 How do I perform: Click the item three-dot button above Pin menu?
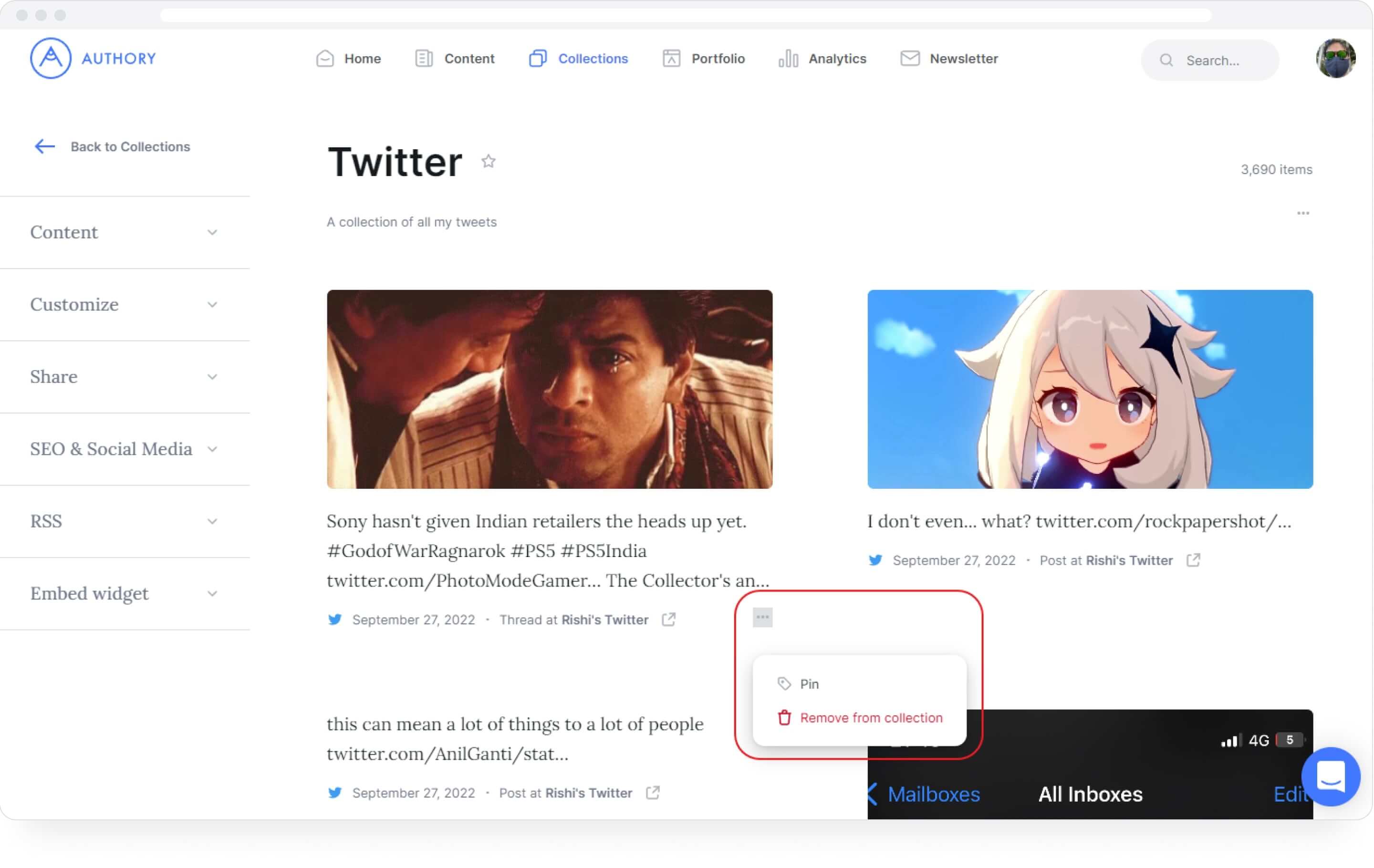click(x=763, y=617)
